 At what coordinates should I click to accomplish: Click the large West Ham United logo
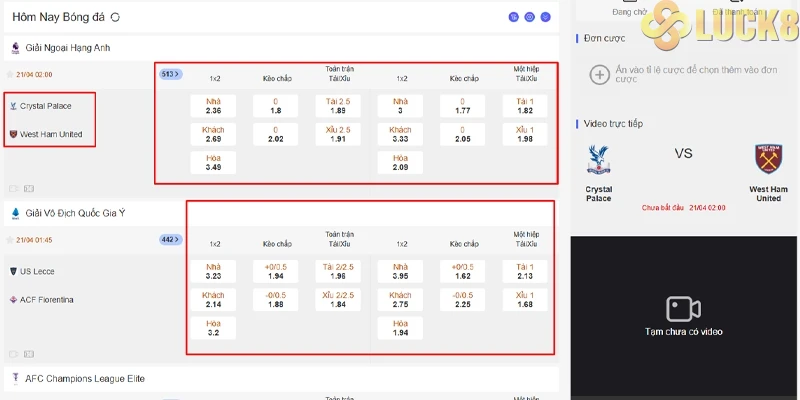(768, 159)
